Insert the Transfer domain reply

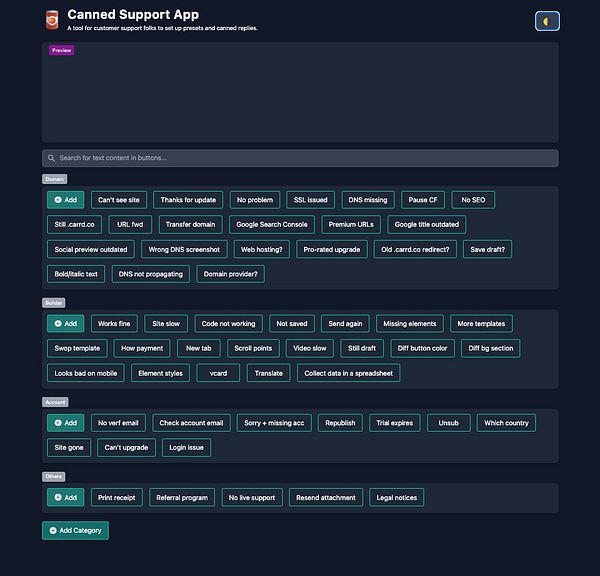pyautogui.click(x=190, y=224)
